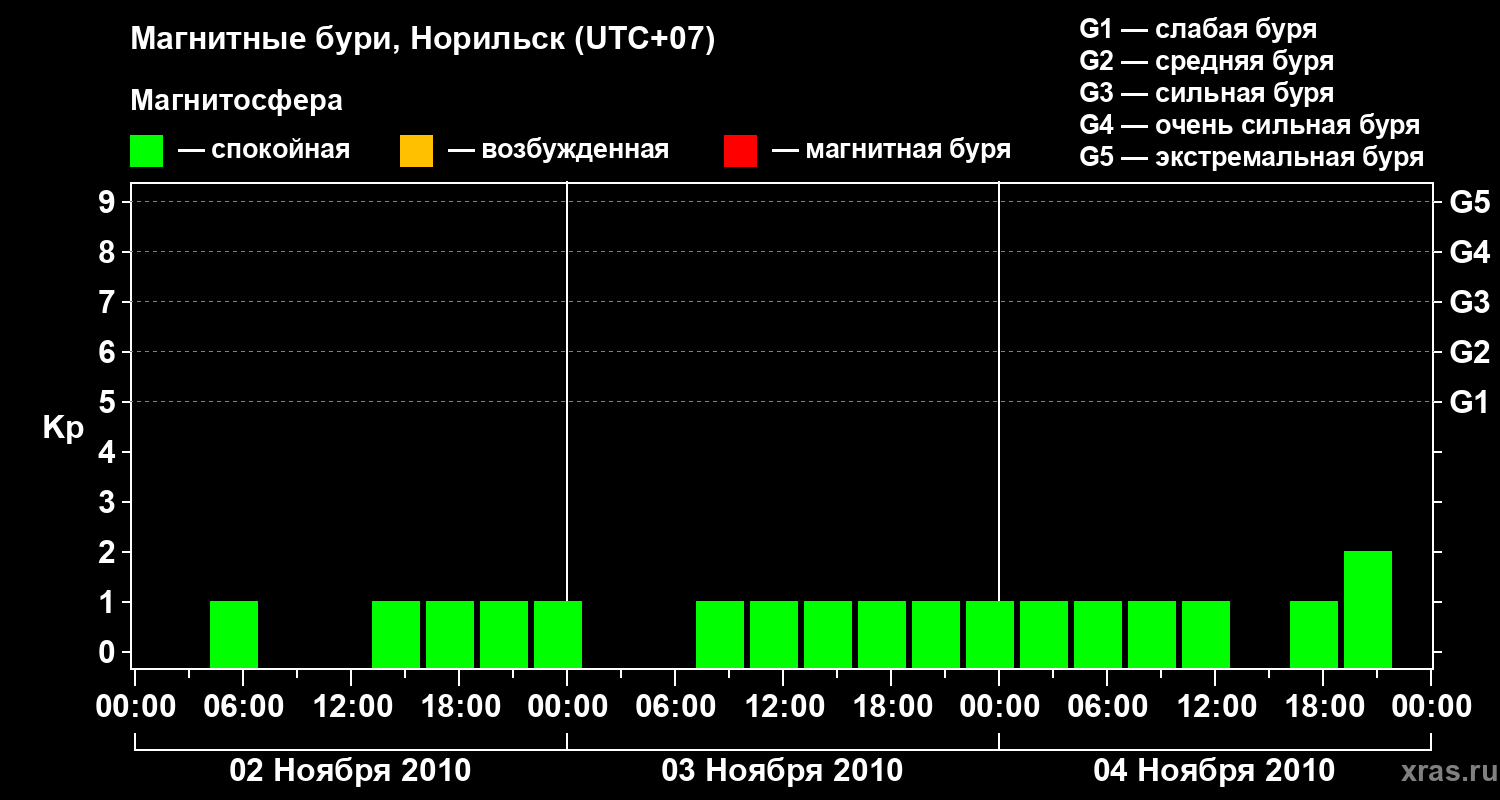Click the 16:00–19:00 bar on 04 Ноября
The image size is (1500, 800).
[1314, 634]
